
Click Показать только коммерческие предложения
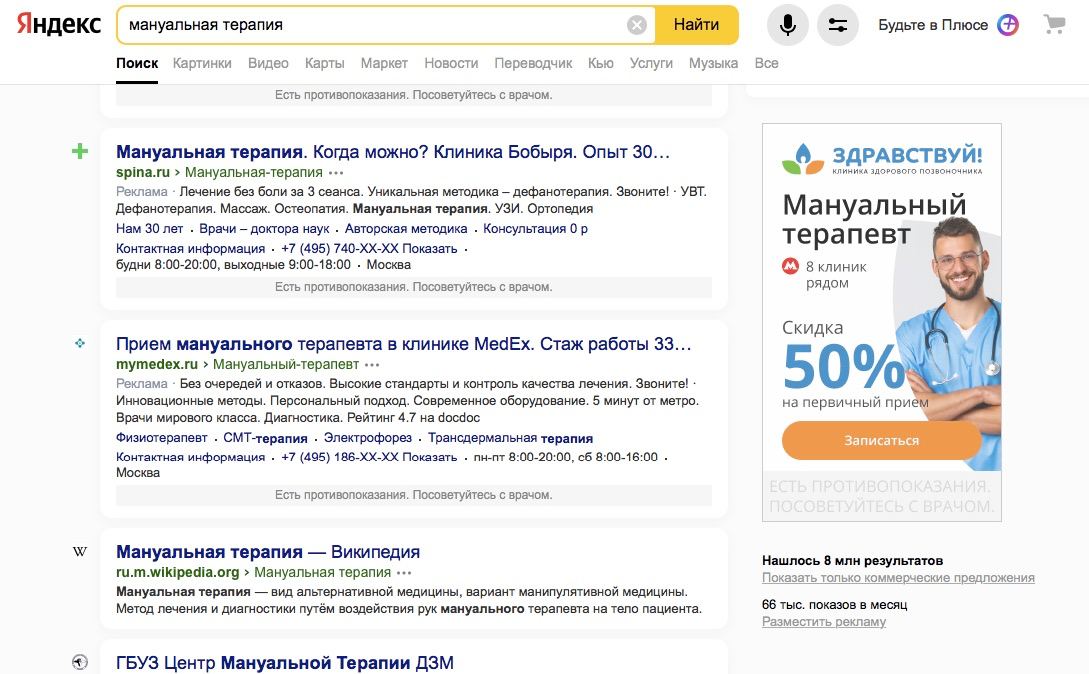click(x=898, y=578)
